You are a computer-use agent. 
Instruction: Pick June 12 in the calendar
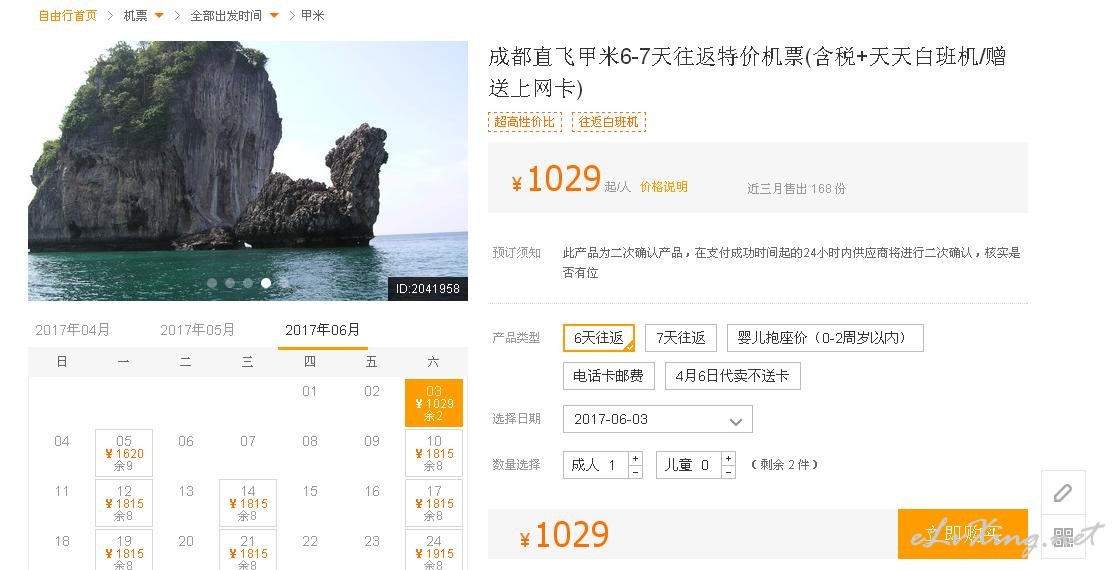(x=124, y=502)
